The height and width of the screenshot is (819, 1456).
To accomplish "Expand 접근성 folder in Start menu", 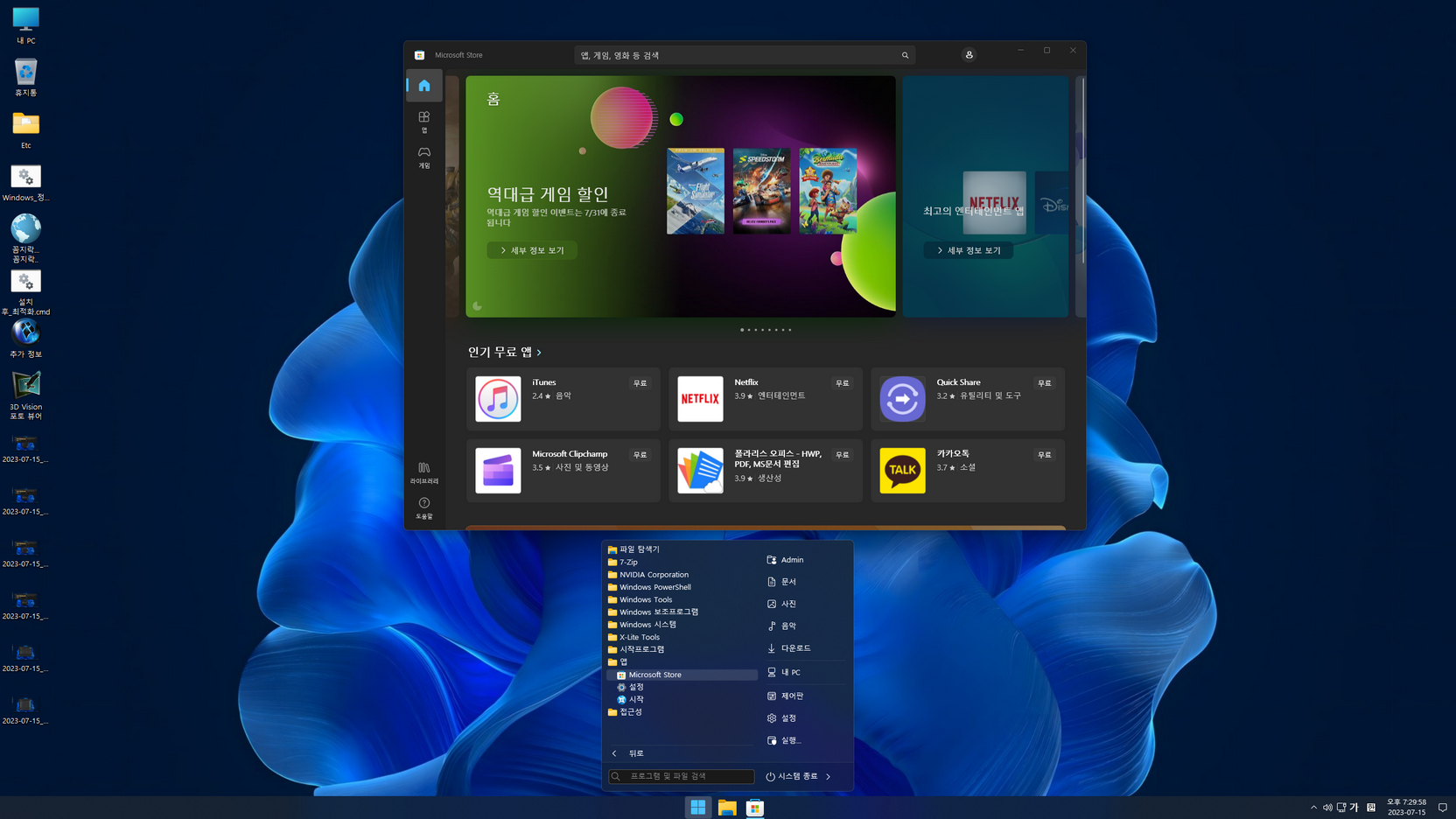I will click(630, 712).
